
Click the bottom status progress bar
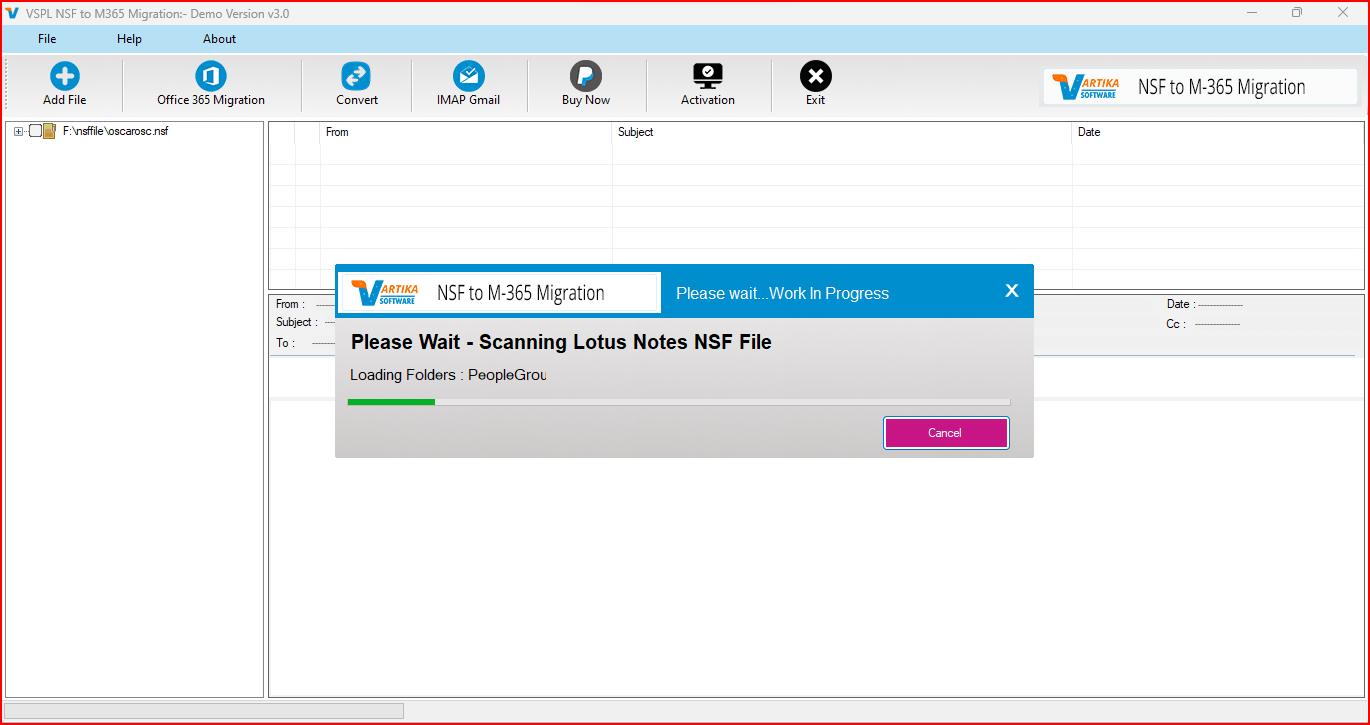click(x=204, y=711)
